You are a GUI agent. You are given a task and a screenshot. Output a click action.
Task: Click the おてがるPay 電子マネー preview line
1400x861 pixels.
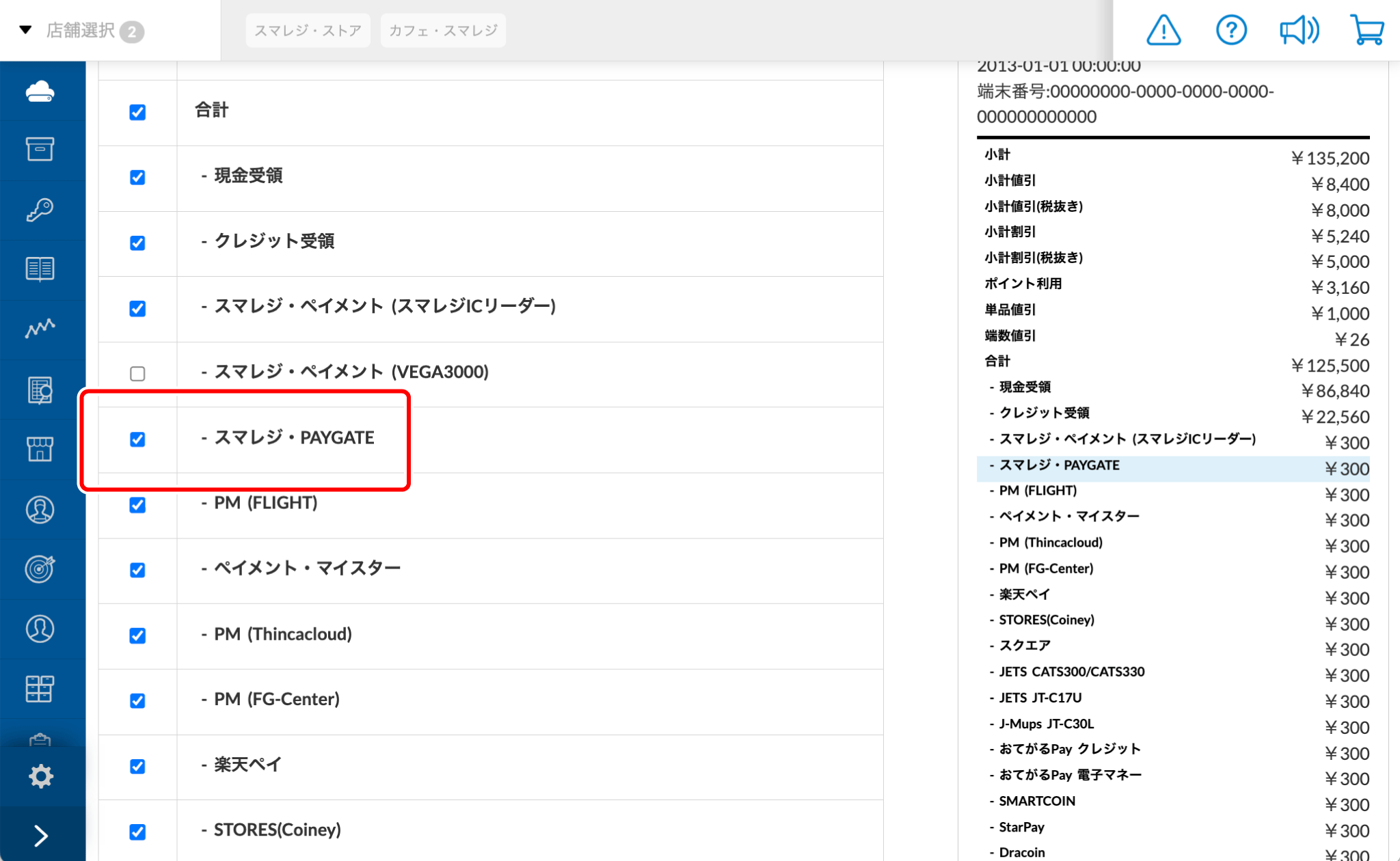point(1173,778)
